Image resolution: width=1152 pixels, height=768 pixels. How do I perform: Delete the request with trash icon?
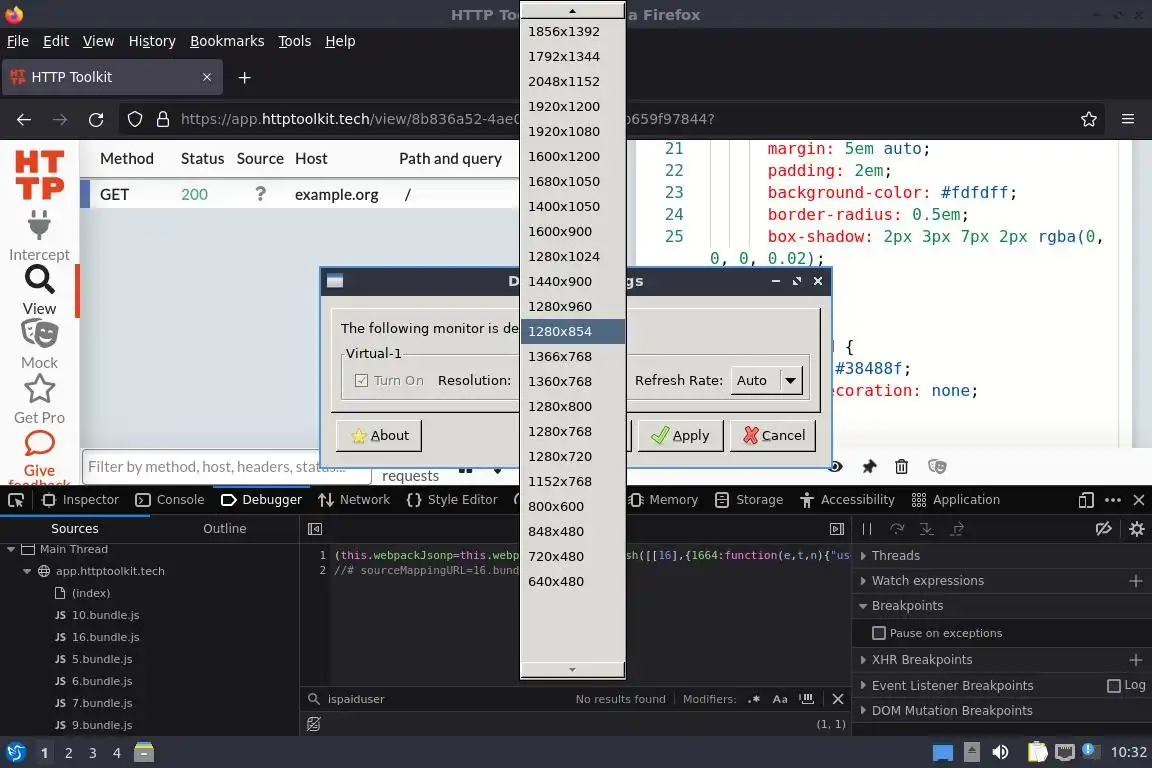(x=901, y=466)
